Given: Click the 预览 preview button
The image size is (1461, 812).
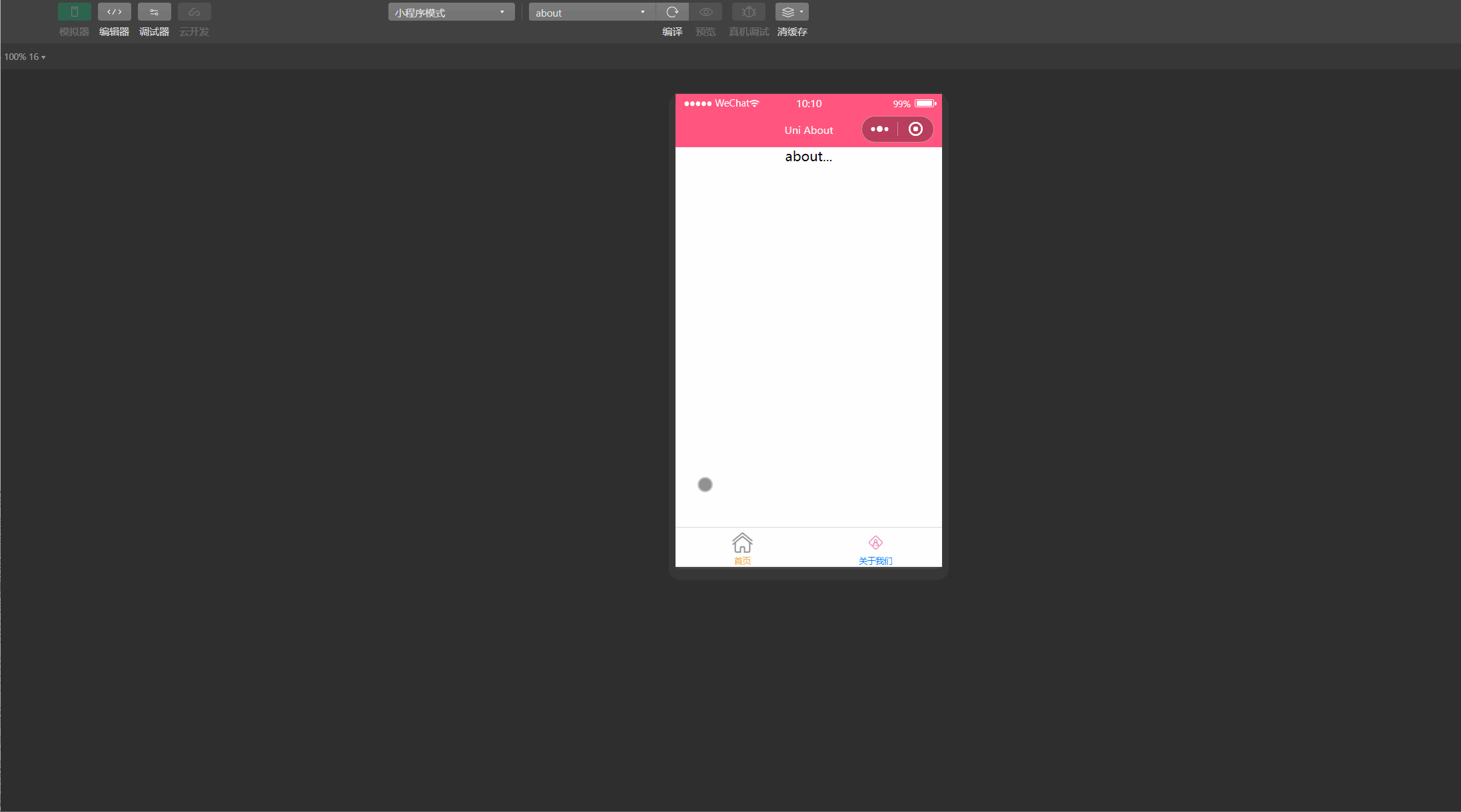Looking at the screenshot, I should (x=705, y=12).
